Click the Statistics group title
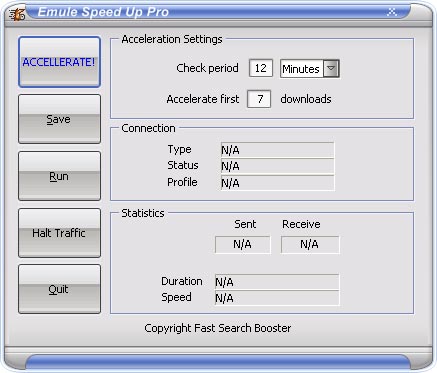 (x=143, y=213)
